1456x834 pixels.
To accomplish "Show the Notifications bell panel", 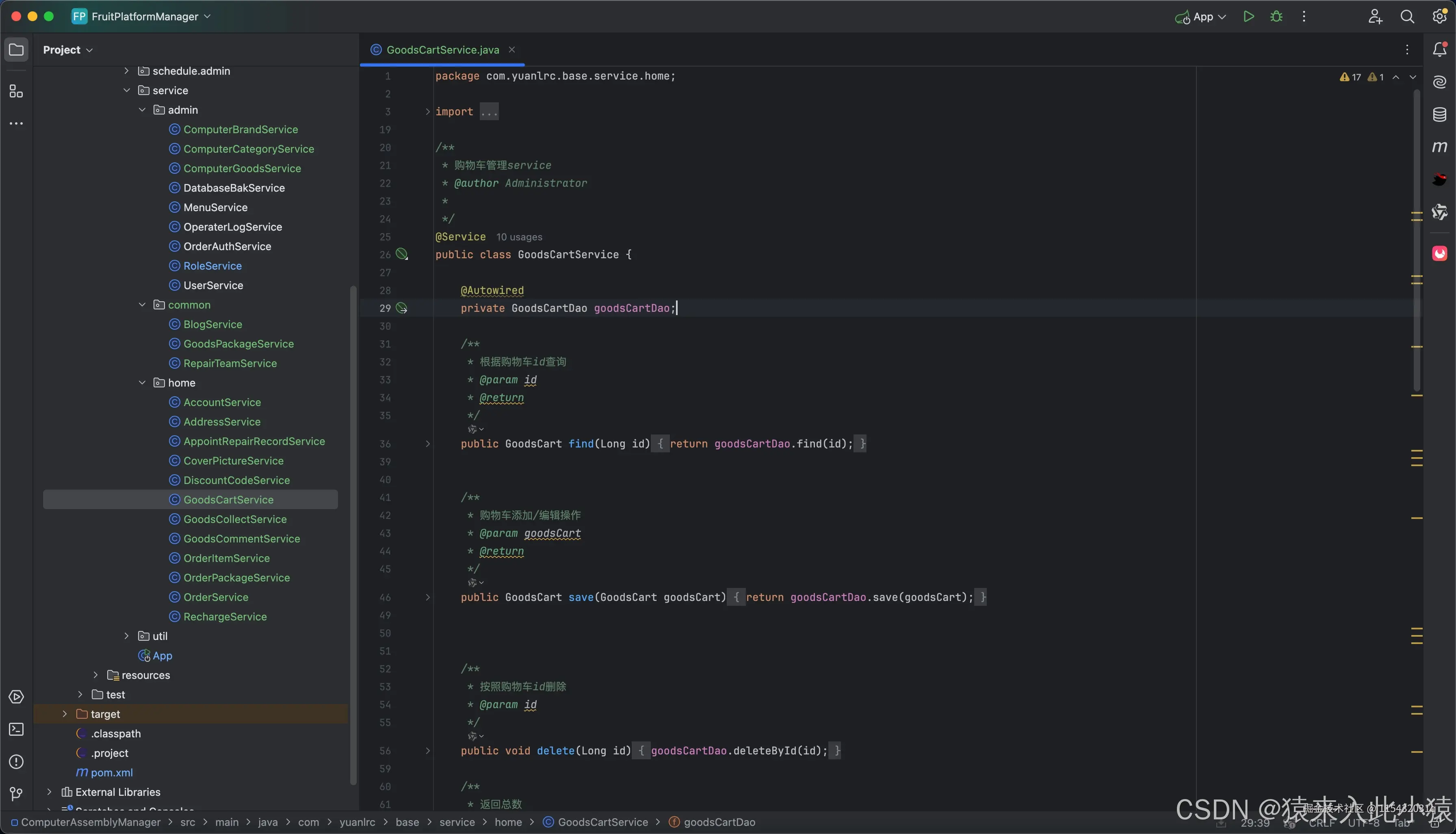I will (x=1439, y=50).
